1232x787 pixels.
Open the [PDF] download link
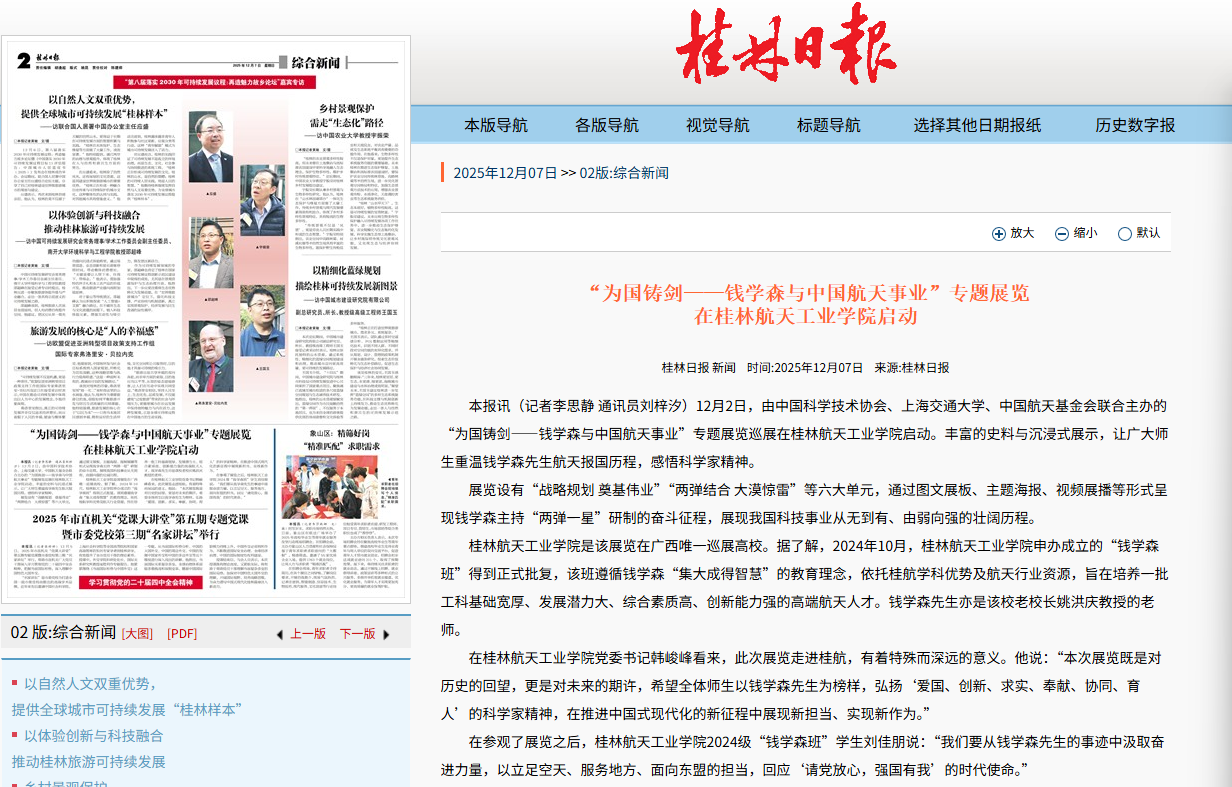pos(182,634)
